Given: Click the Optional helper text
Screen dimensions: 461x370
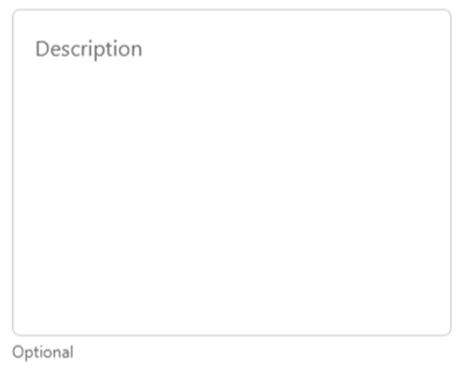Looking at the screenshot, I should (43, 352).
